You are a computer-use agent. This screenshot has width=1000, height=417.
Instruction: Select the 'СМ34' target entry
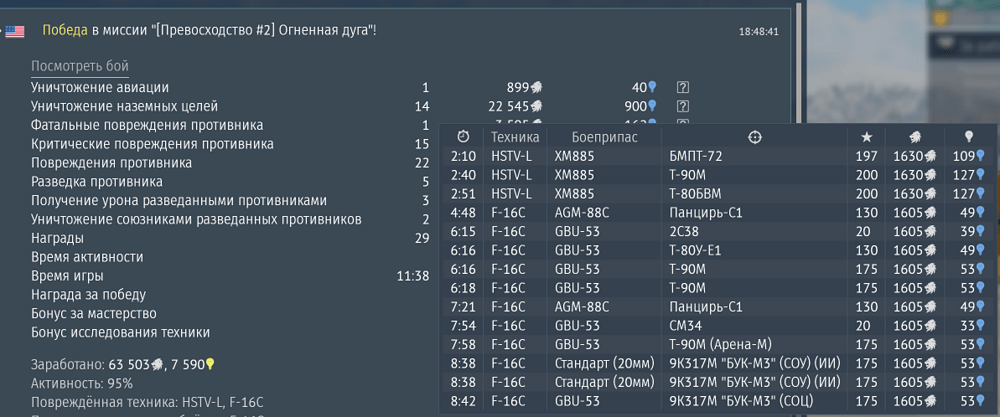(682, 326)
